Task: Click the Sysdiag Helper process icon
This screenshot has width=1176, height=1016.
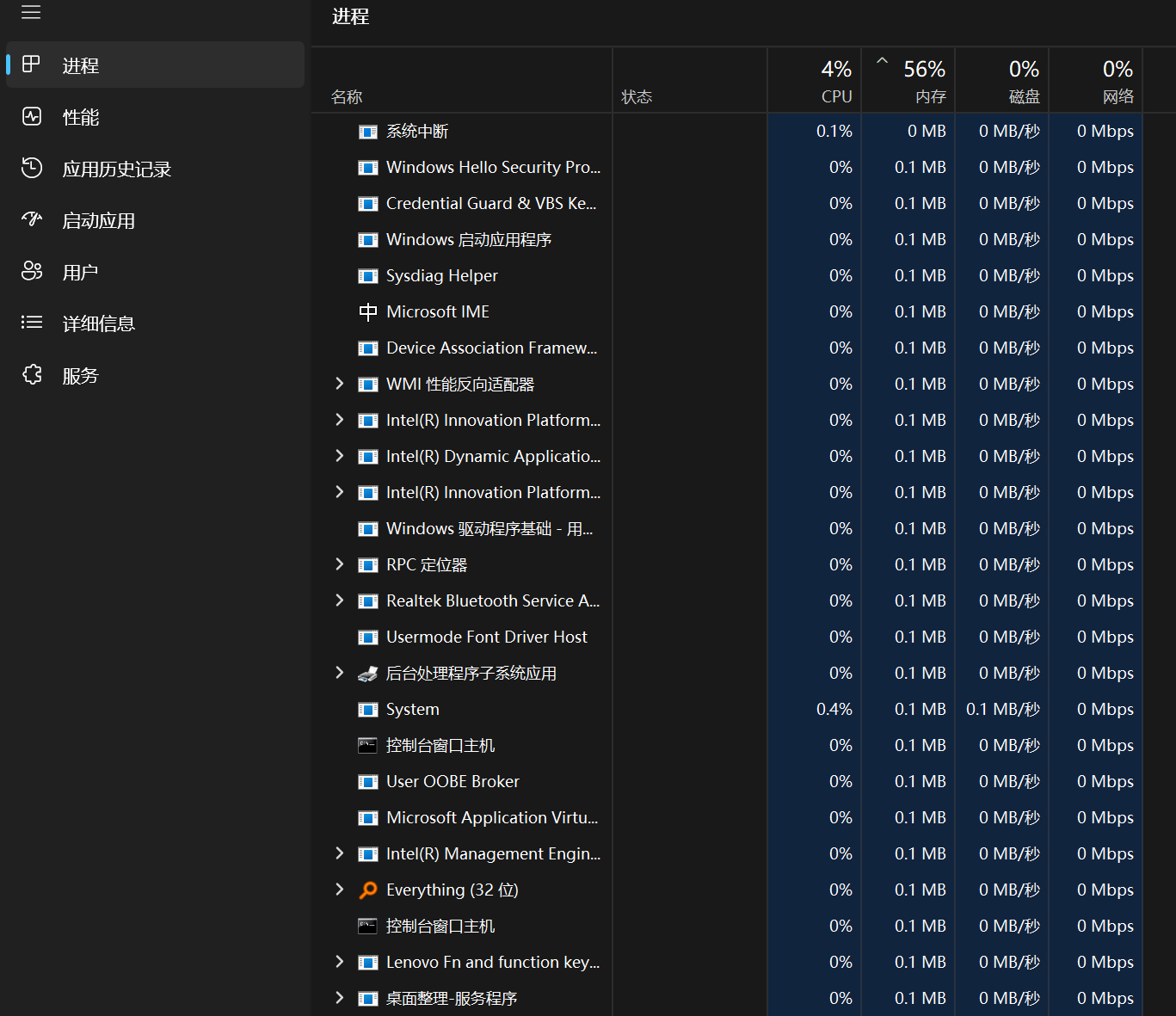Action: pyautogui.click(x=368, y=276)
